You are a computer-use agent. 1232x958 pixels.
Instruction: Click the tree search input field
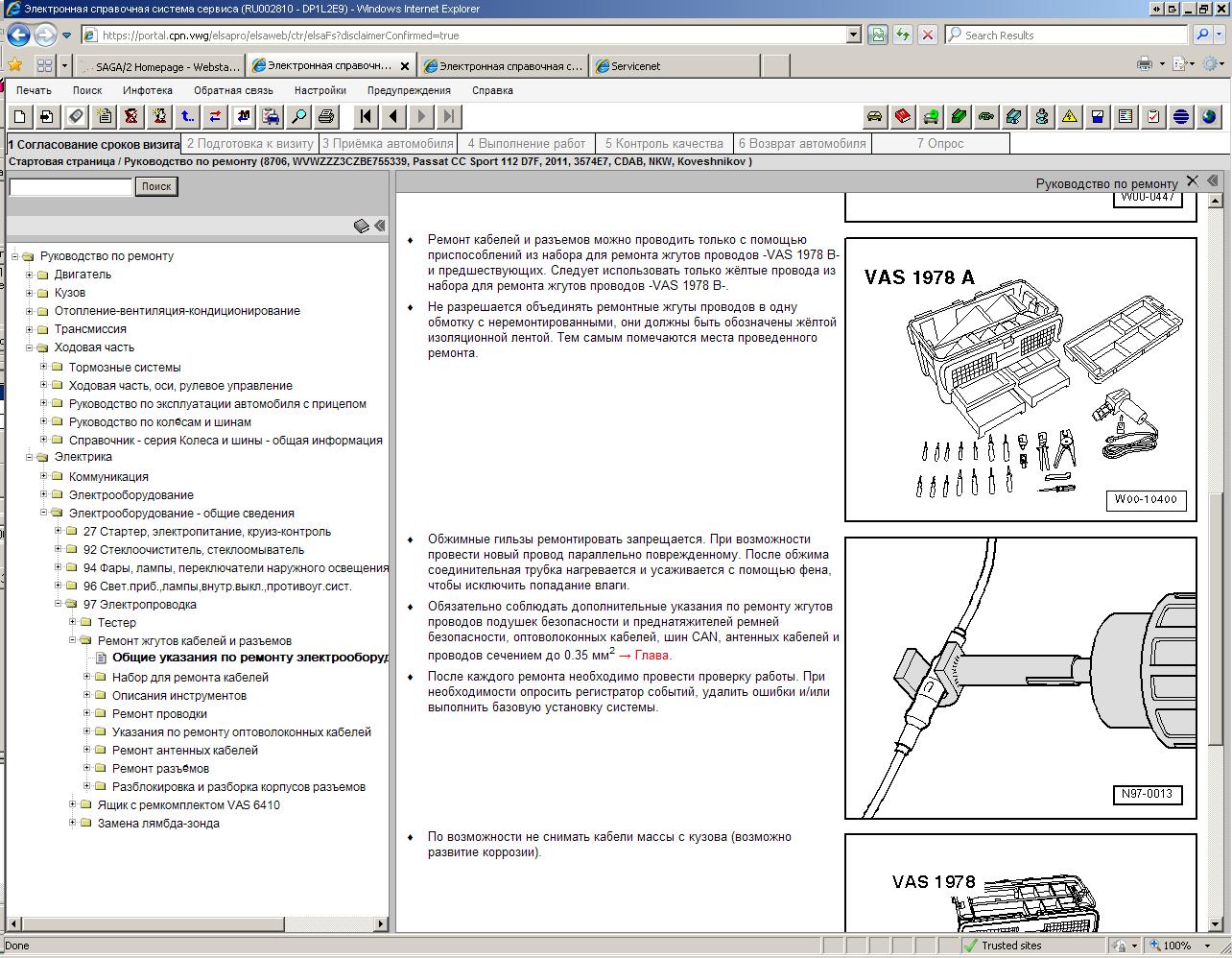(70, 186)
